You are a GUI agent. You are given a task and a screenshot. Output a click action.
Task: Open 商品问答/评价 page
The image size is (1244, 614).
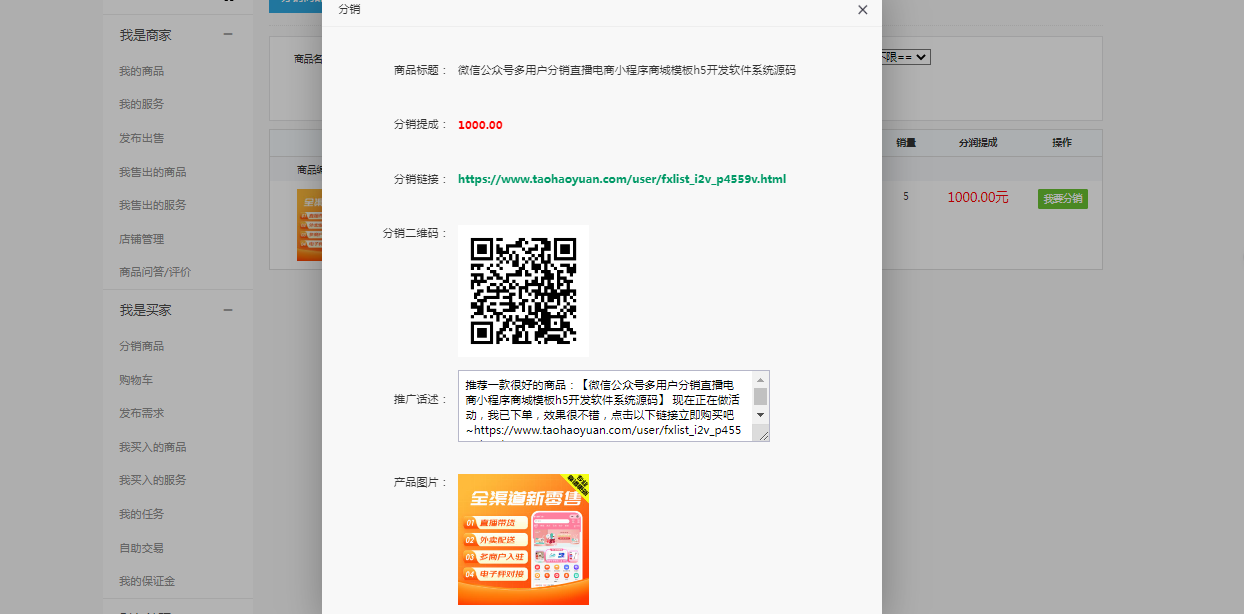pos(155,272)
